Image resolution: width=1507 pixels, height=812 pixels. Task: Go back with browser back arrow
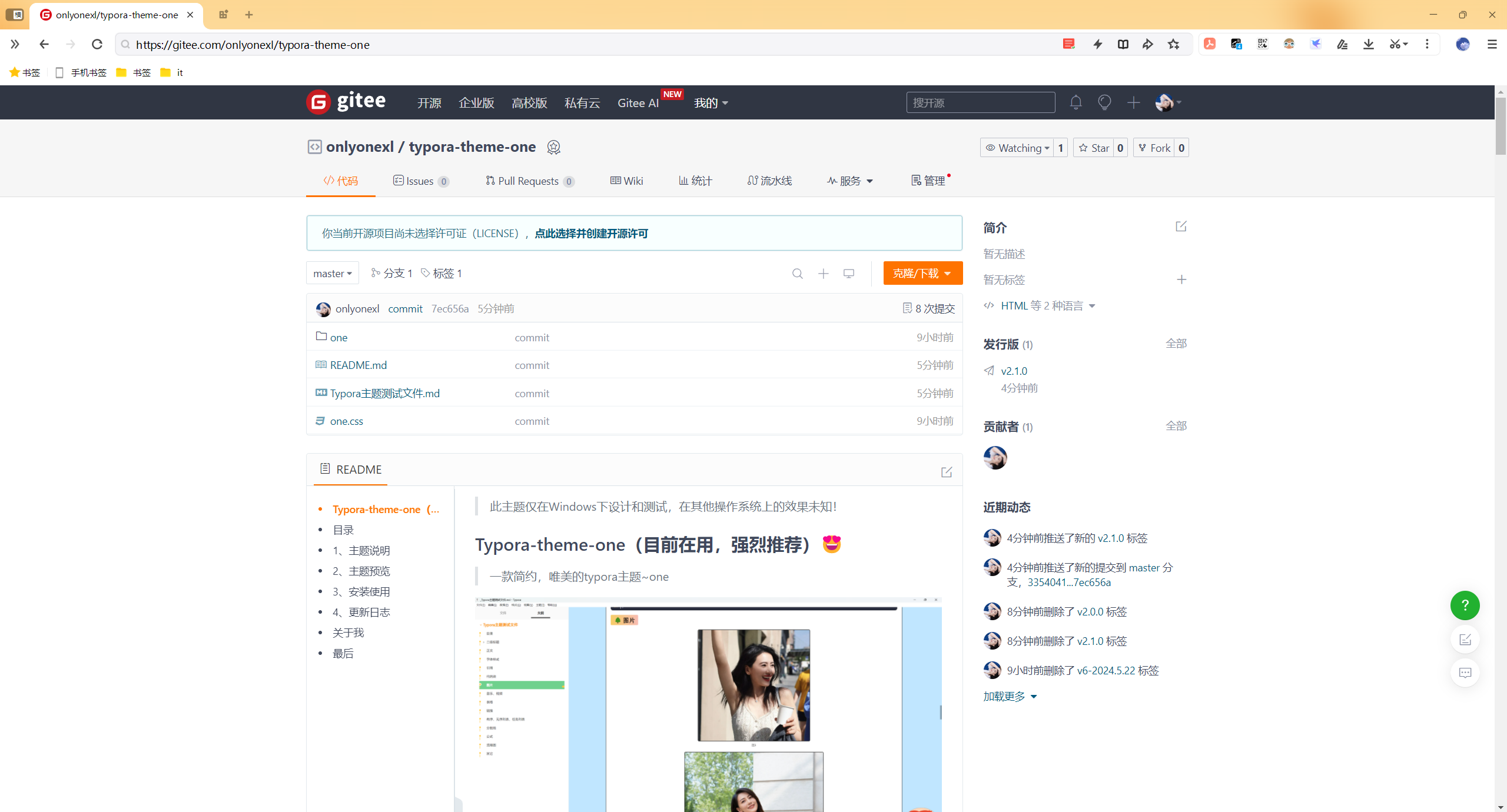click(44, 44)
